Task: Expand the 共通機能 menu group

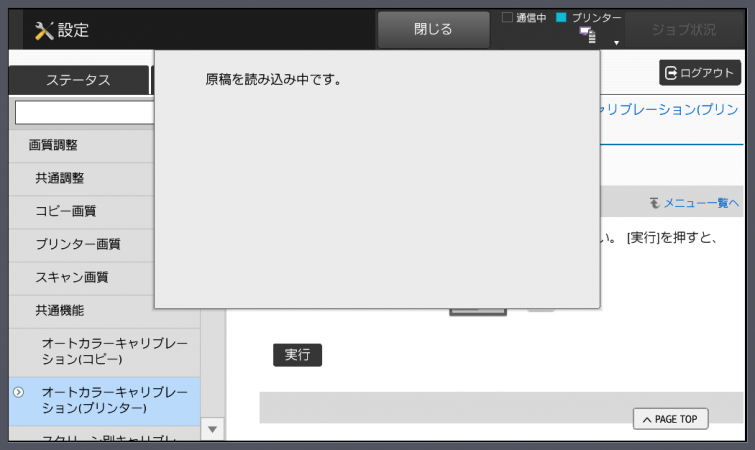Action: (x=60, y=311)
